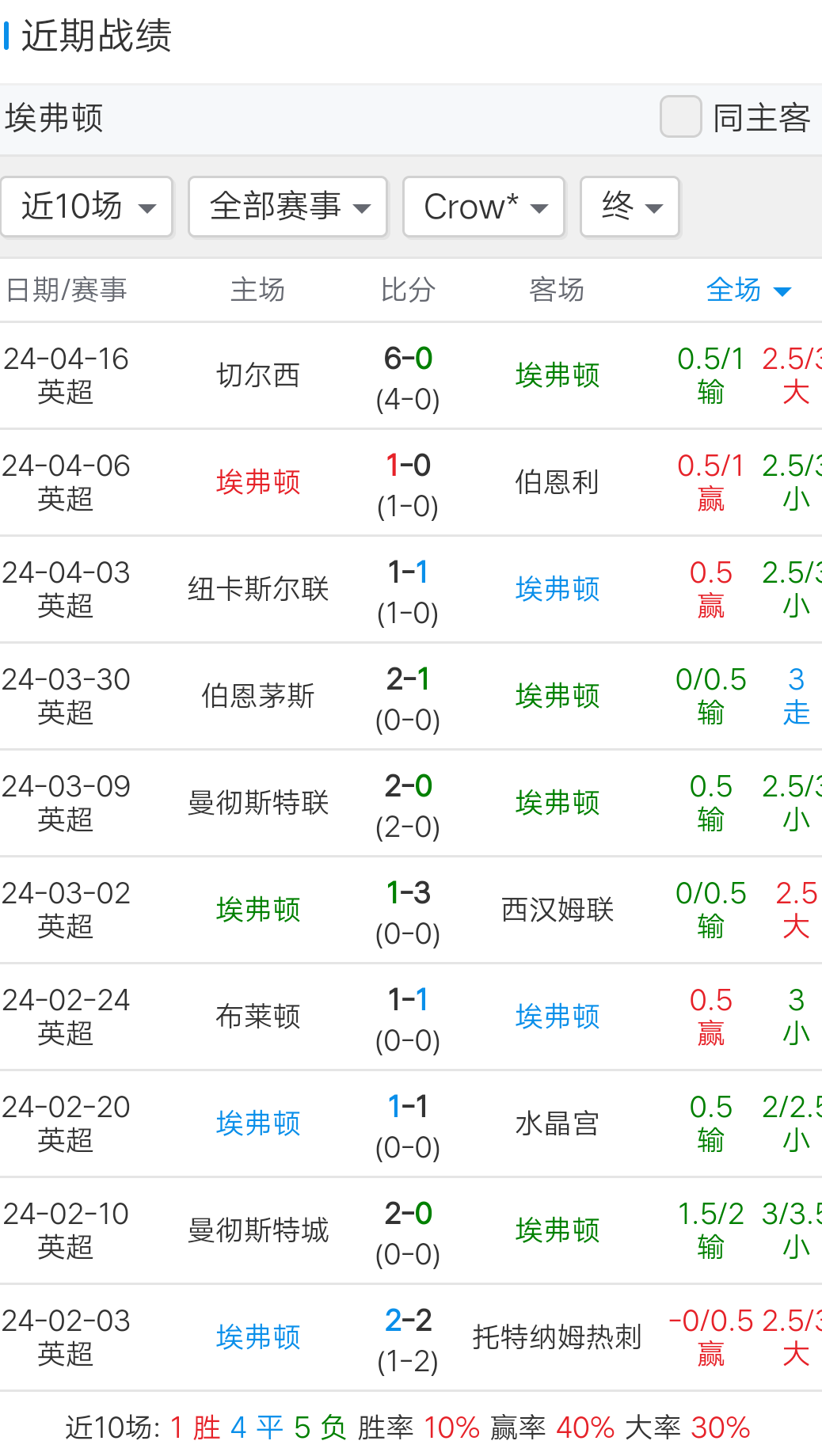
Task: Expand the 全部赛事 filter dropdown
Action: point(288,207)
